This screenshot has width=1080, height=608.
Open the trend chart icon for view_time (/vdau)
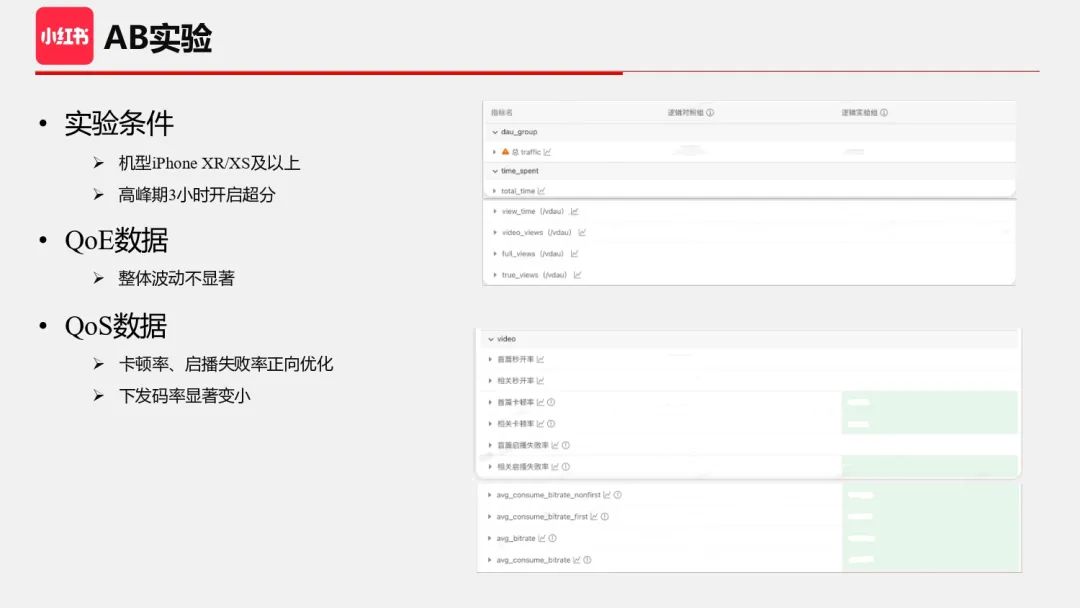574,211
